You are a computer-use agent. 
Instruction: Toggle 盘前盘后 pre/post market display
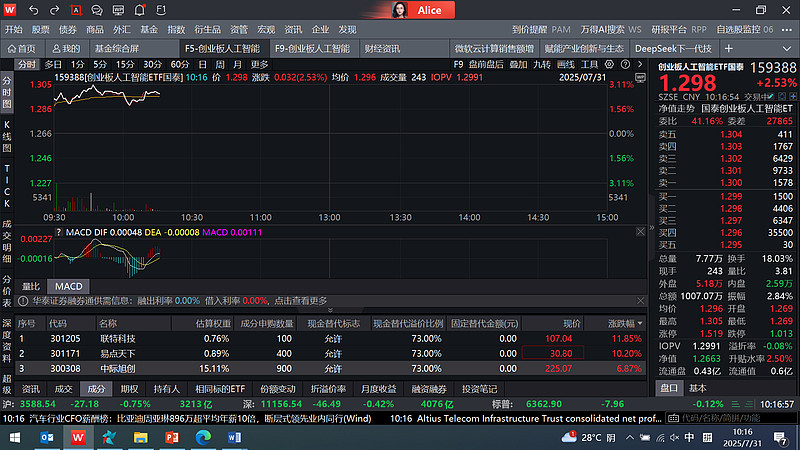(486, 64)
